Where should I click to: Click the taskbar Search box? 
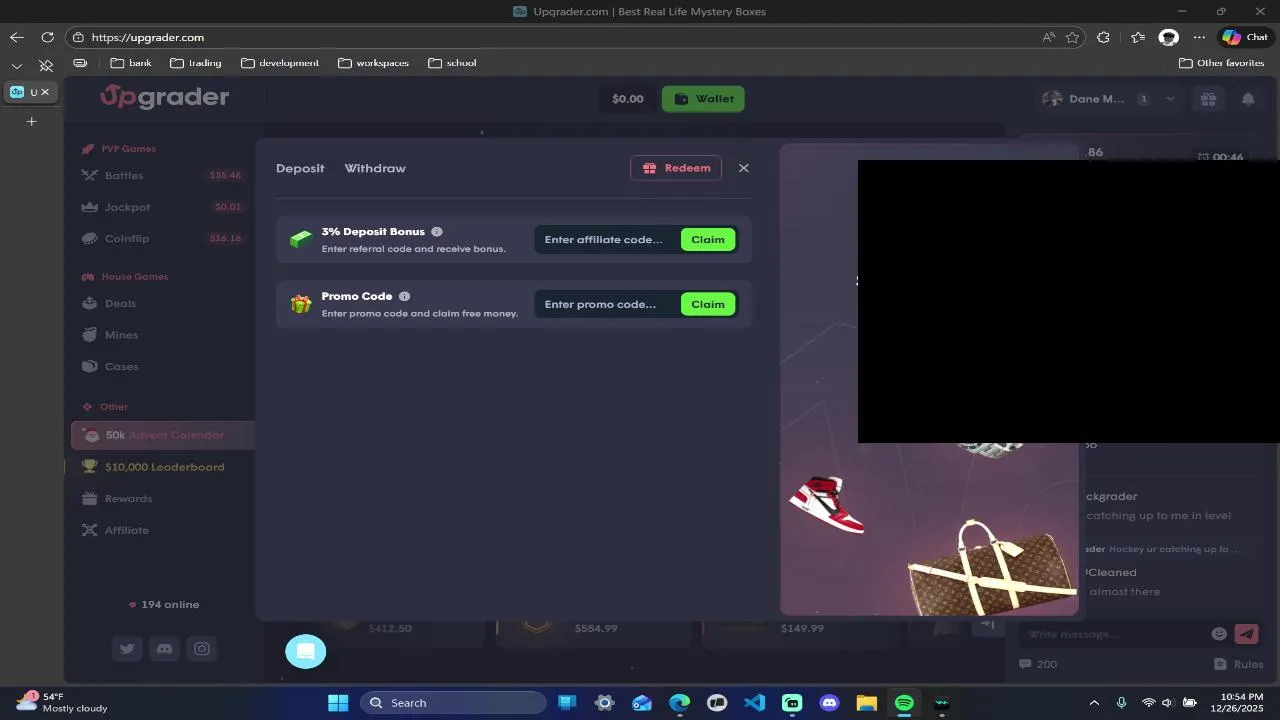(453, 703)
